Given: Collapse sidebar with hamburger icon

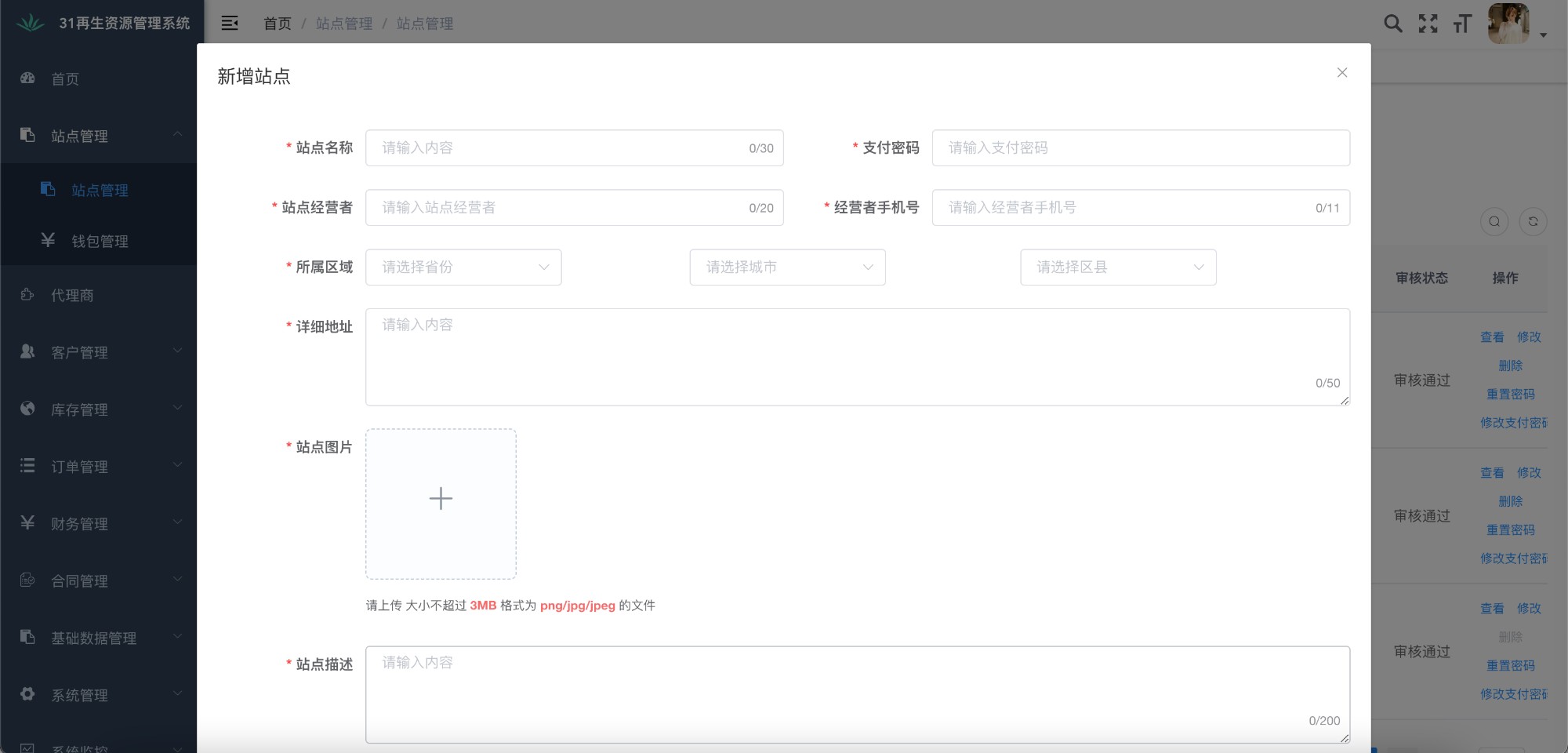Looking at the screenshot, I should click(230, 24).
